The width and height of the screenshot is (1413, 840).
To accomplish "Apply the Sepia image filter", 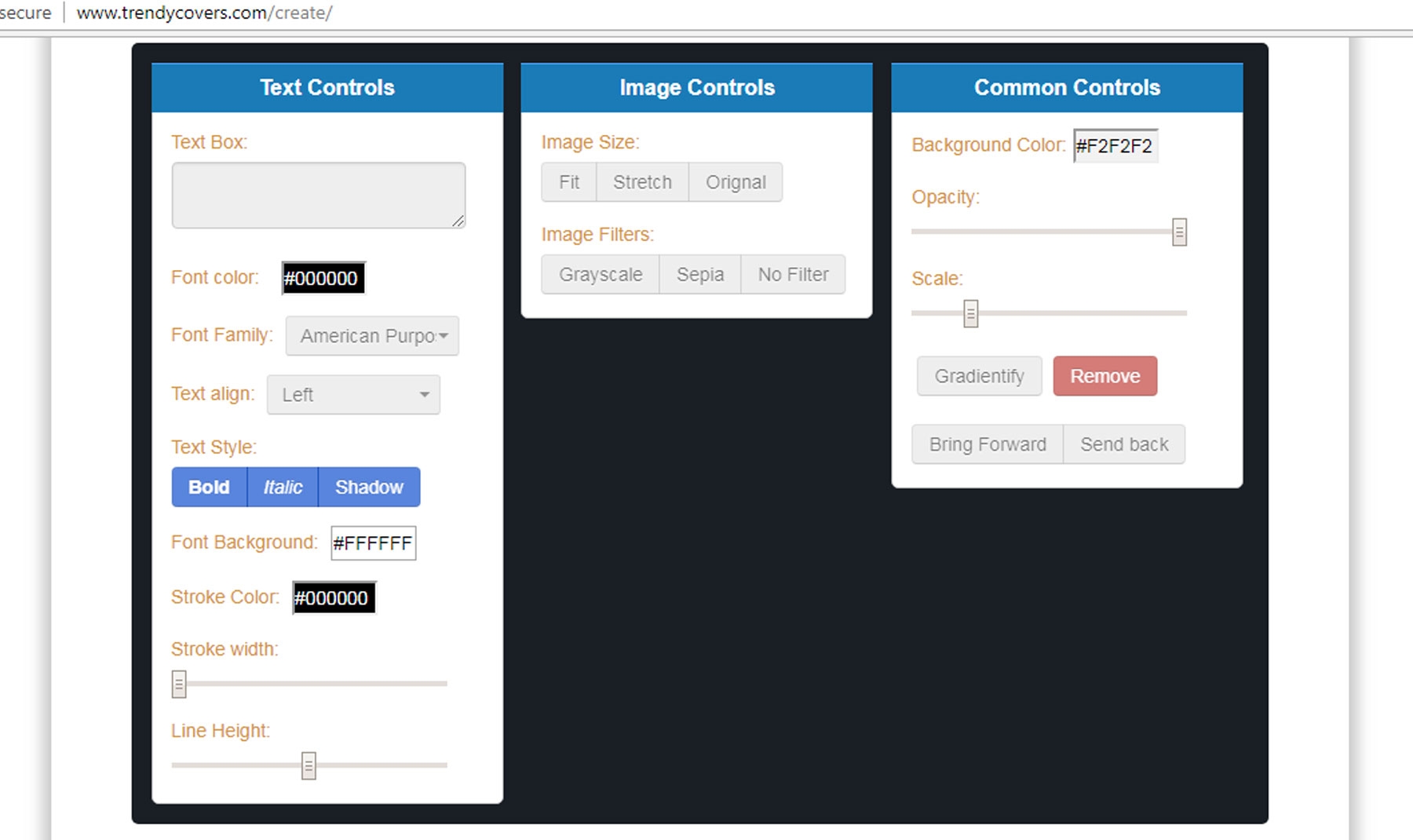I will point(700,274).
